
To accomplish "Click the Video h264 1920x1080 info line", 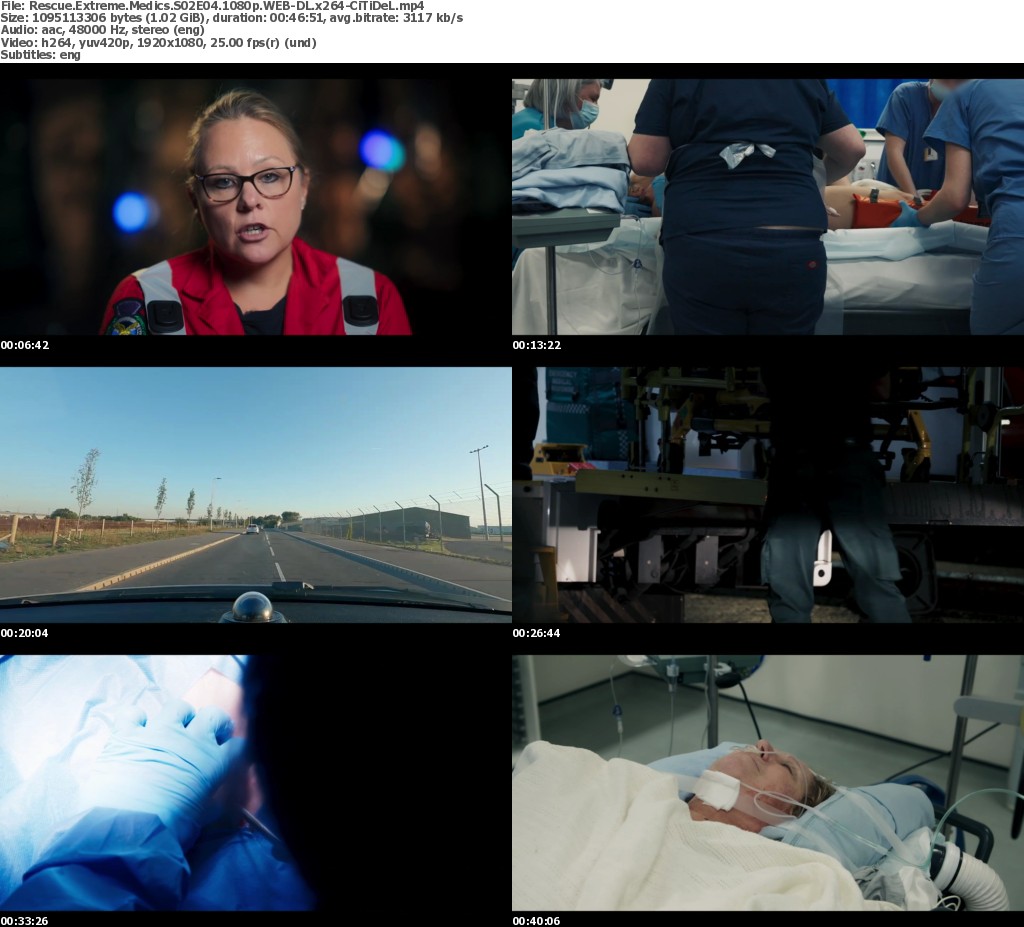I will coord(159,42).
